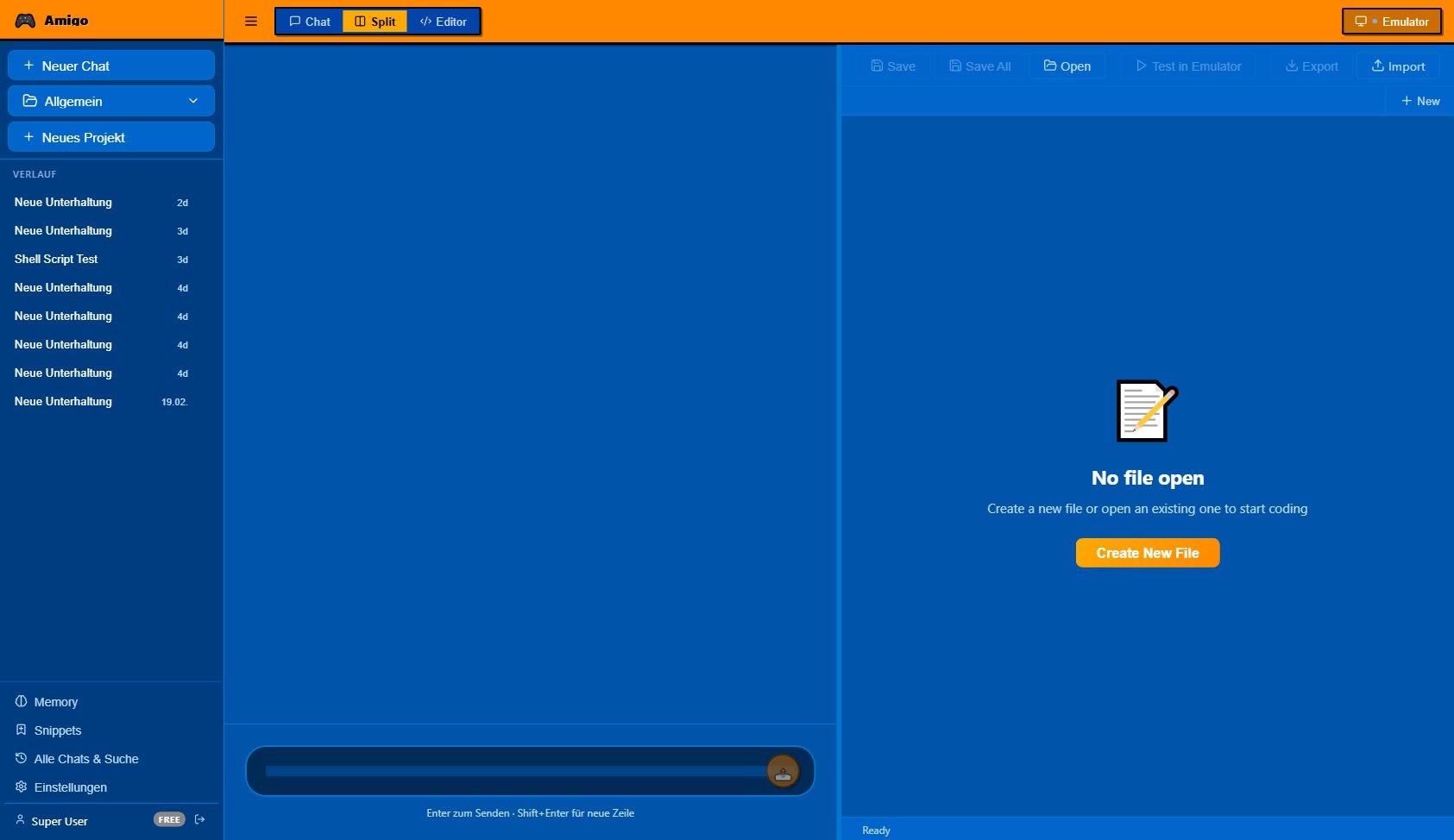Viewport: 1454px width, 840px height.
Task: Switch to the Editor tab
Action: pos(443,21)
